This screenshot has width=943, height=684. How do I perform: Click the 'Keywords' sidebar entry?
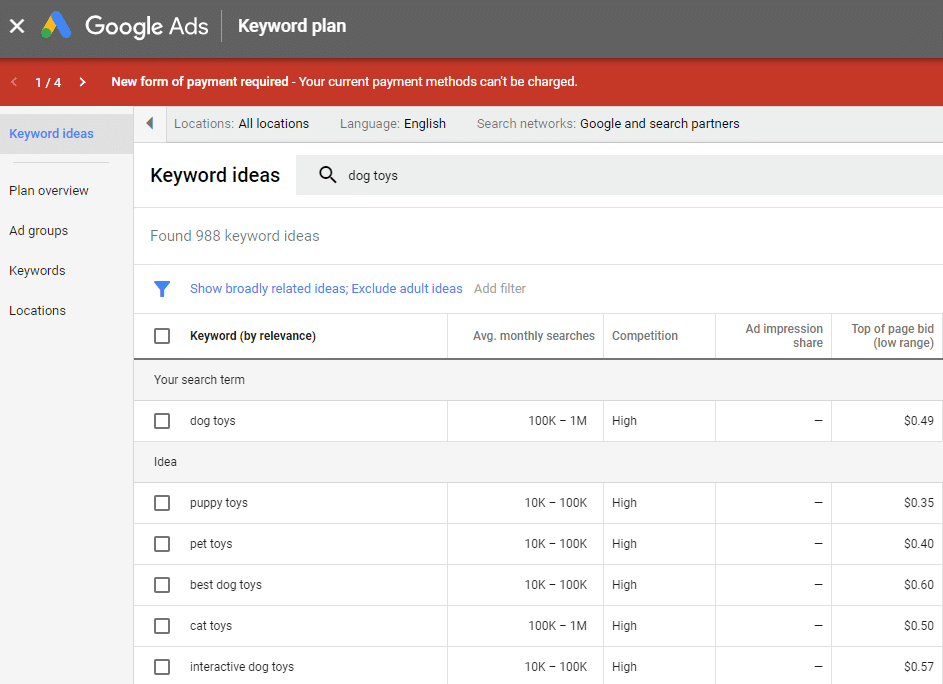tap(37, 270)
